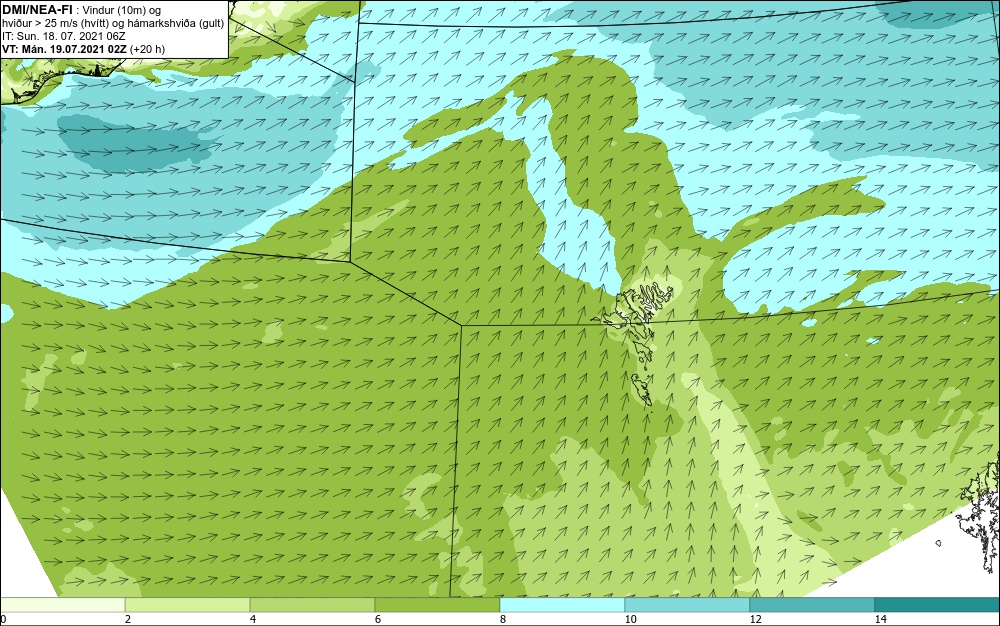Click the 4–6 m/s legend color band
Image resolution: width=1000 pixels, height=626 pixels.
pos(312,605)
